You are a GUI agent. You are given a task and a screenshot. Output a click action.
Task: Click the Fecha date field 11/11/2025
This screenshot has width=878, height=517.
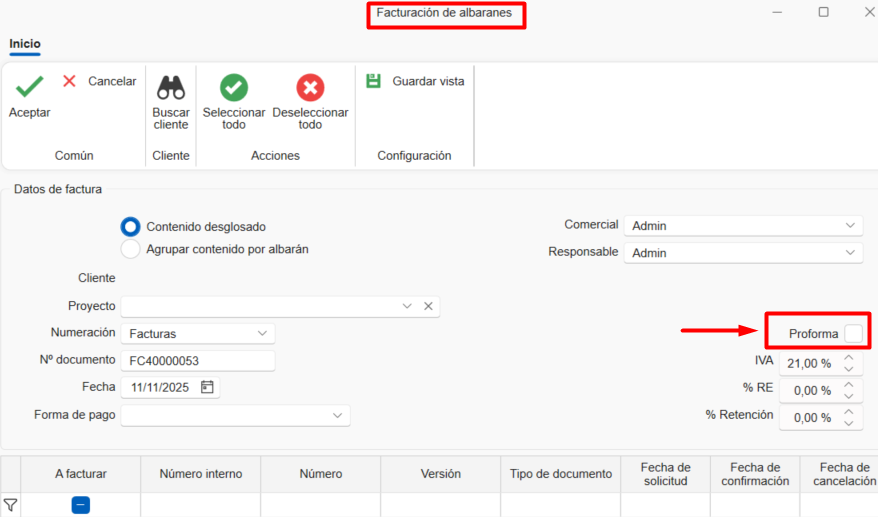click(x=170, y=387)
